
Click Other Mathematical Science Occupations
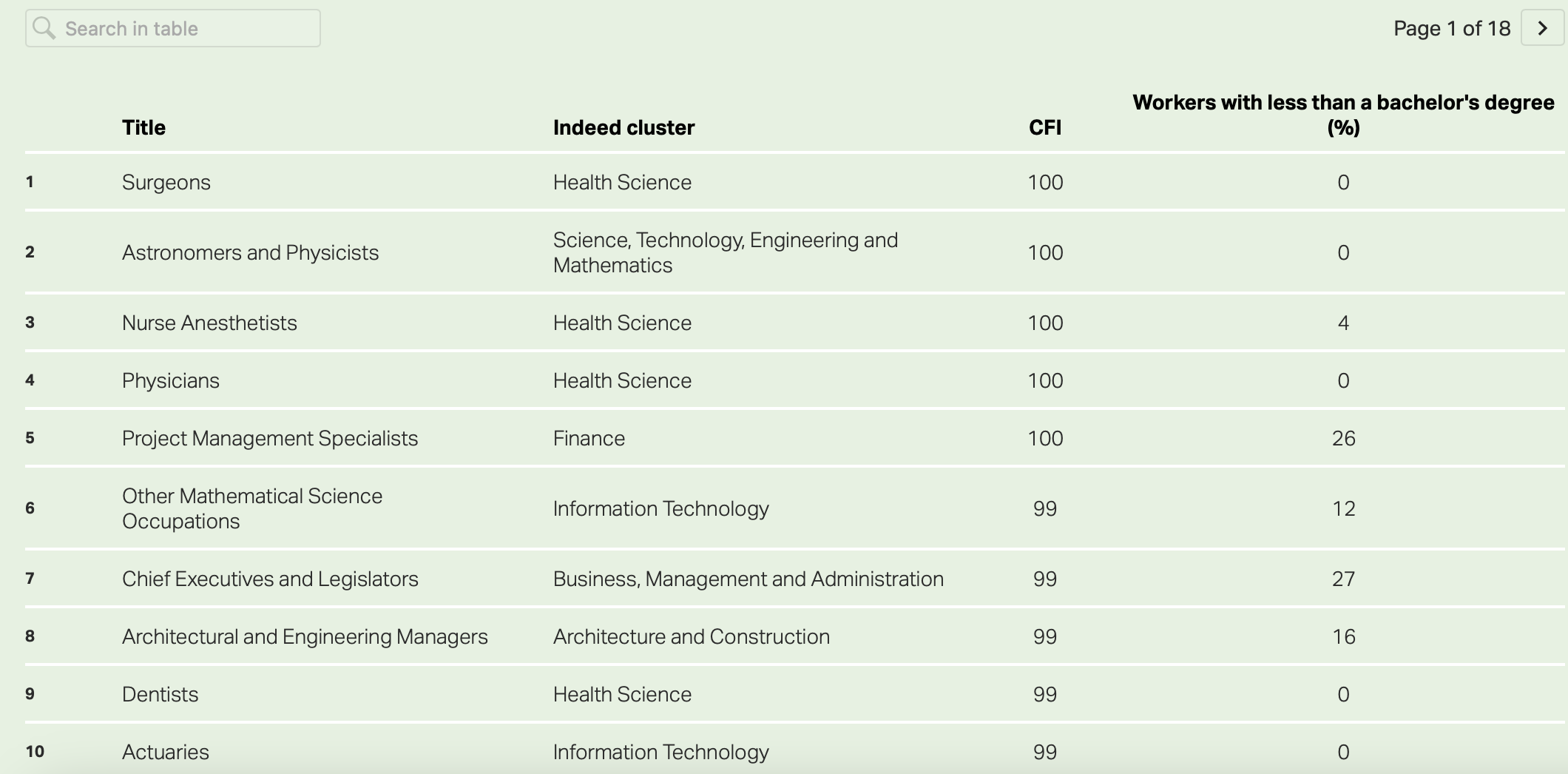click(x=251, y=508)
